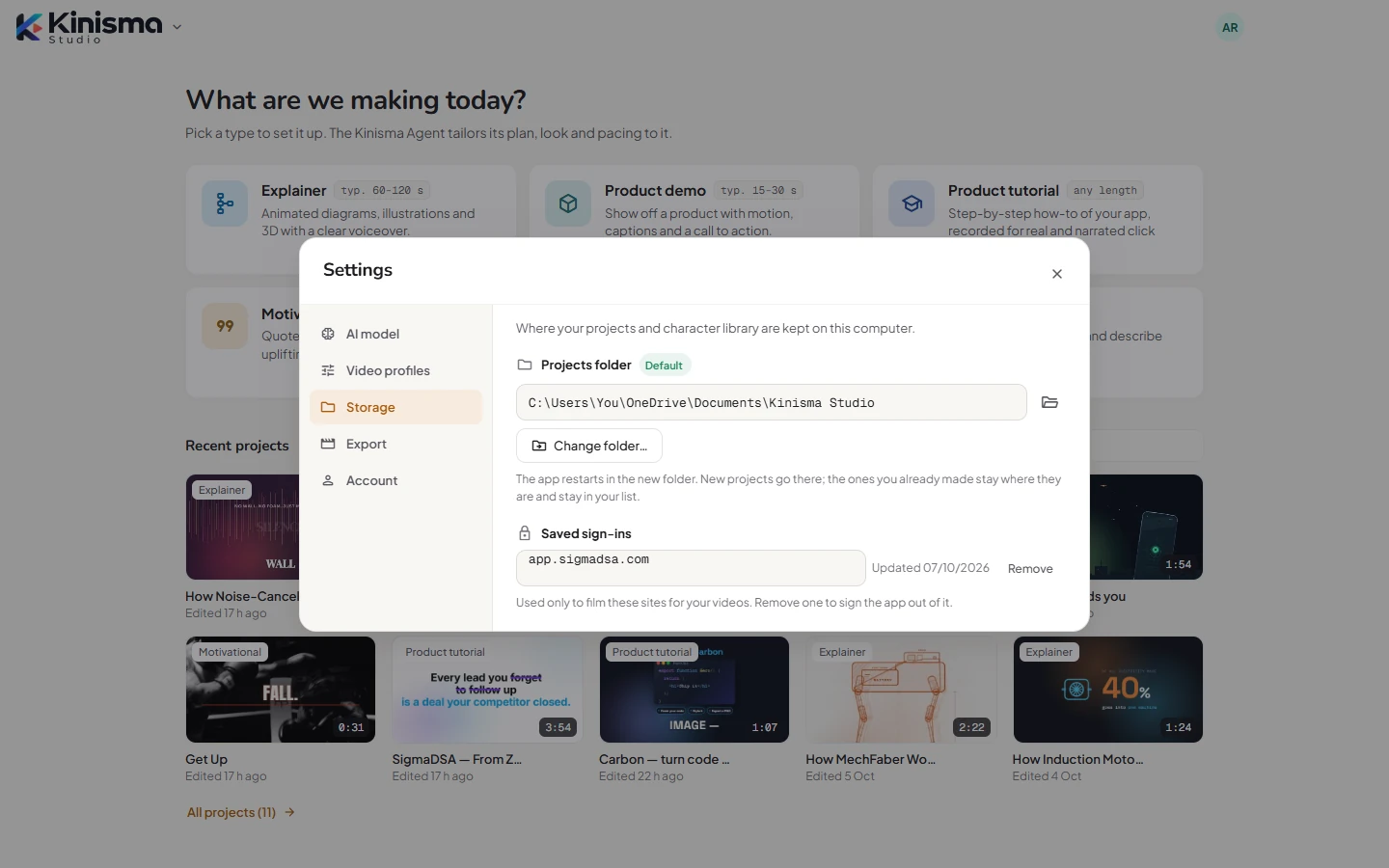The width and height of the screenshot is (1389, 868).
Task: Open the How Noise-Cancel project thumbnail
Action: click(x=242, y=527)
